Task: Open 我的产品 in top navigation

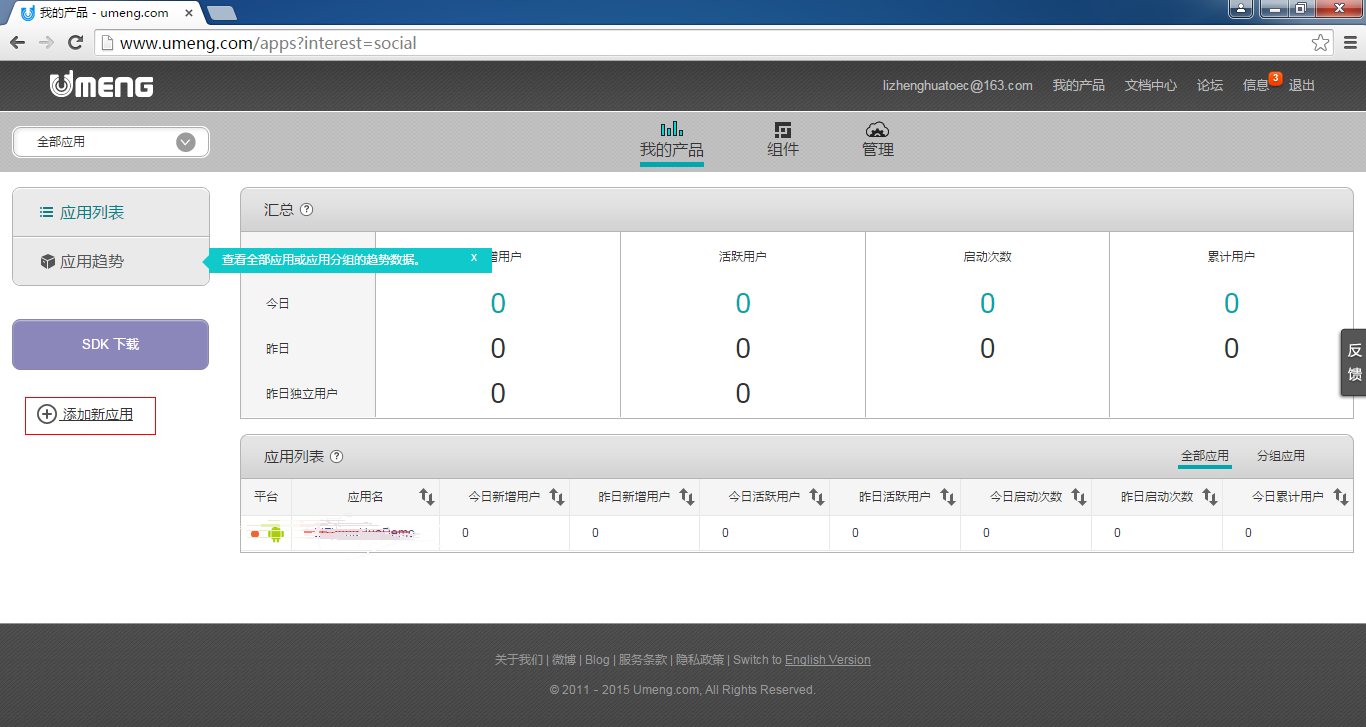Action: [x=1078, y=86]
